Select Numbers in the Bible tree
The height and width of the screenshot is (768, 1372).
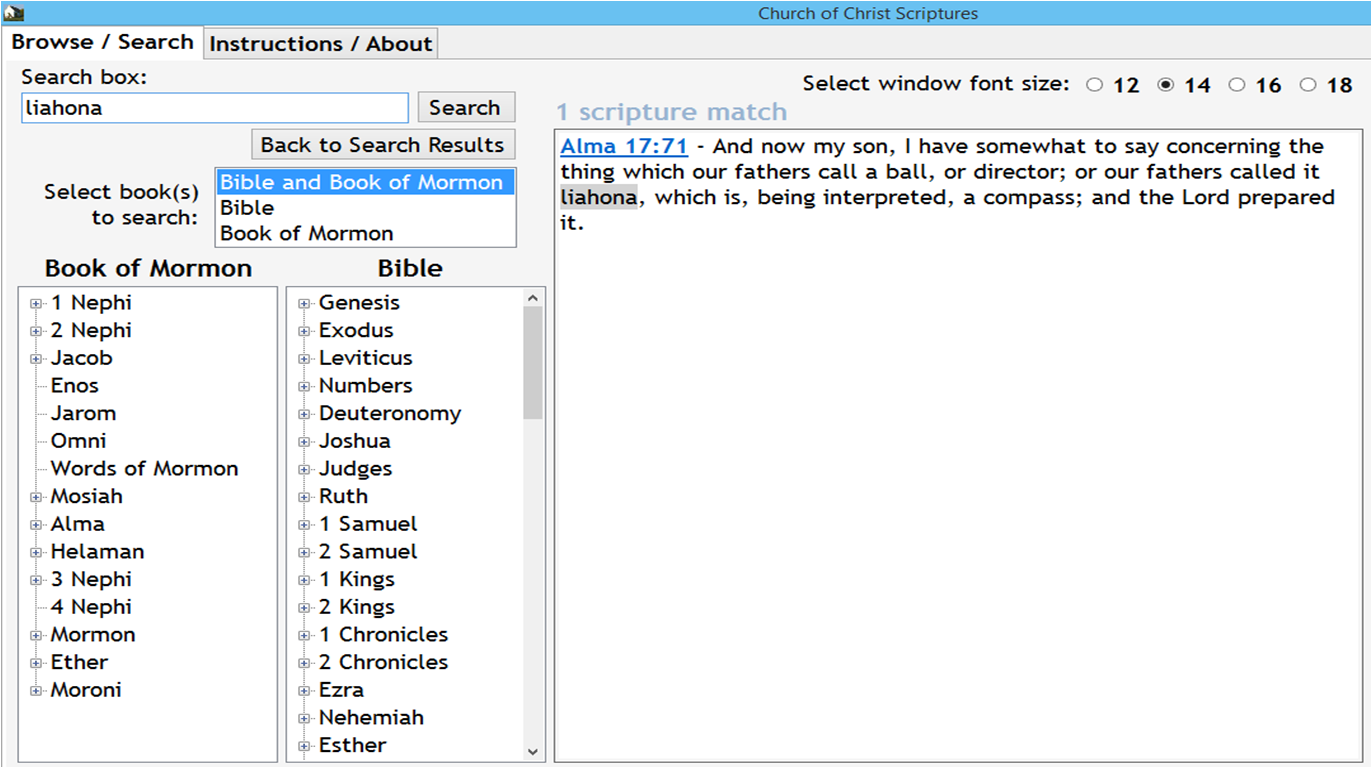click(x=365, y=386)
